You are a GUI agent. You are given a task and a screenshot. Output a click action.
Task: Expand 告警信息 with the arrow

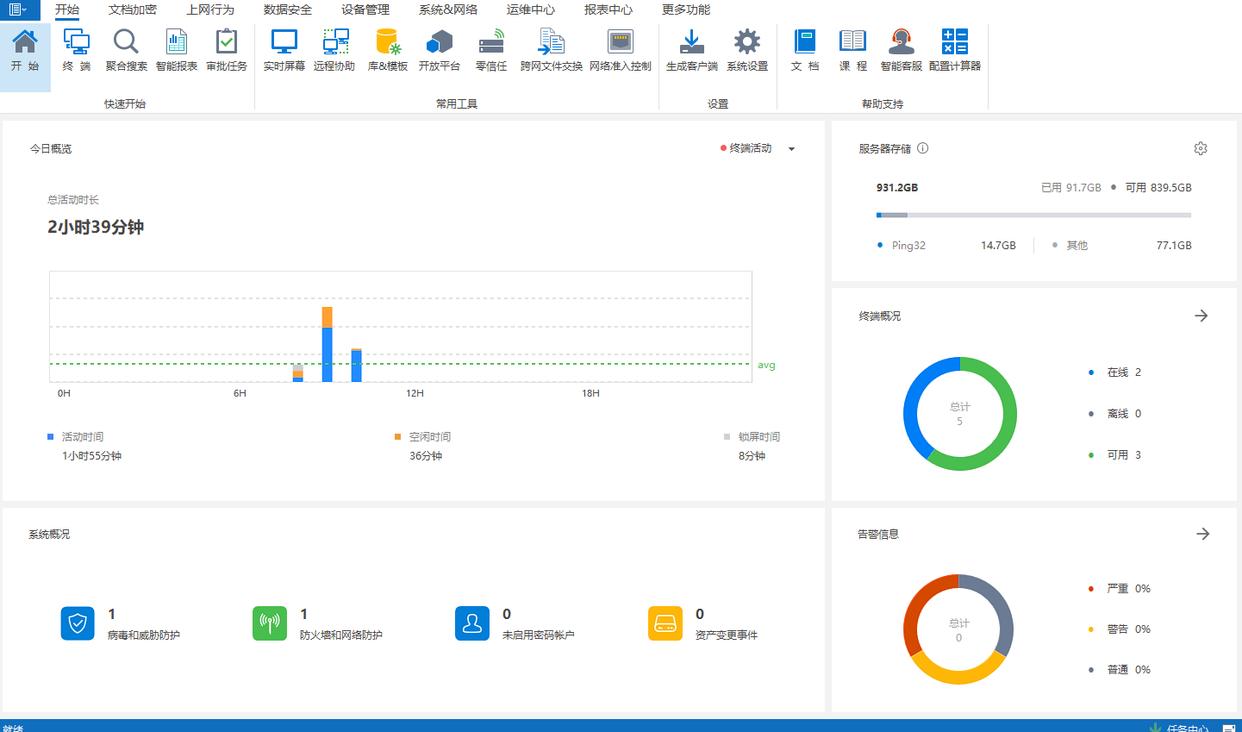[1202, 534]
